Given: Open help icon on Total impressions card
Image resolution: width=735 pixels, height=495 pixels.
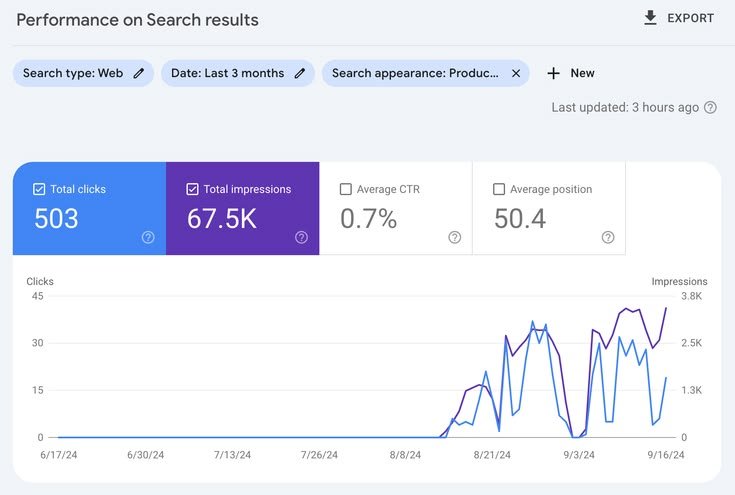Looking at the screenshot, I should (301, 237).
